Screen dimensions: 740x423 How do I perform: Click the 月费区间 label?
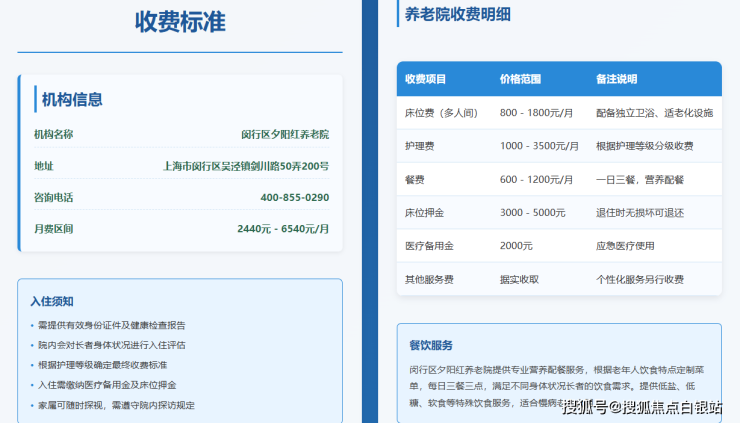(x=53, y=229)
